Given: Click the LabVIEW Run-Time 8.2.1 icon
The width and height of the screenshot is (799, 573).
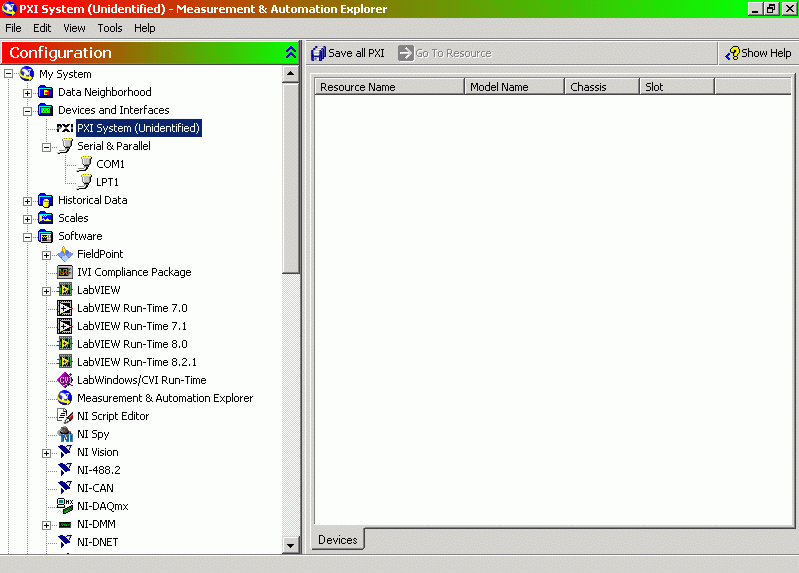Looking at the screenshot, I should [x=65, y=362].
